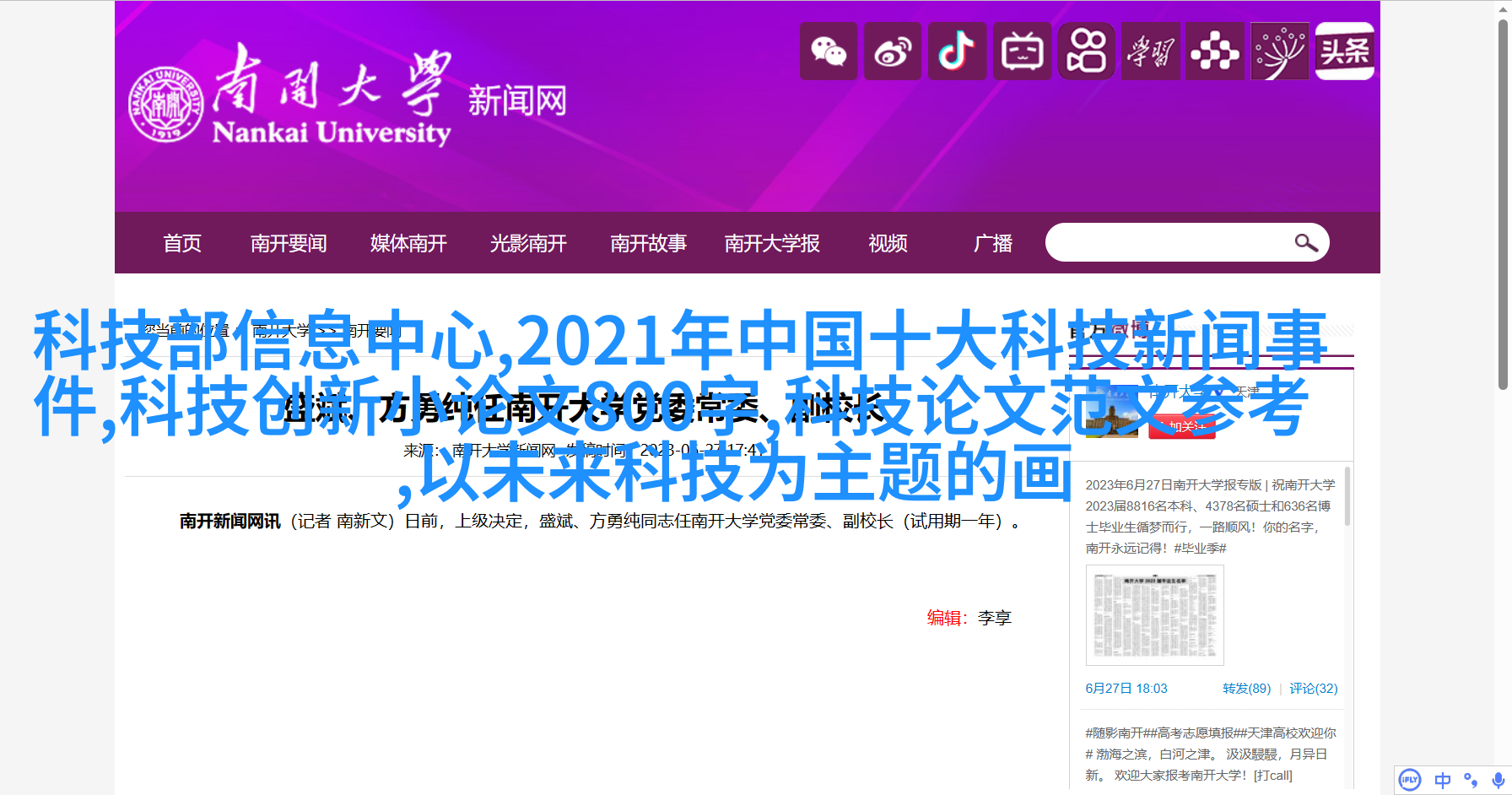
Task: Open the 南开要闻 navigation item
Action: [x=289, y=243]
